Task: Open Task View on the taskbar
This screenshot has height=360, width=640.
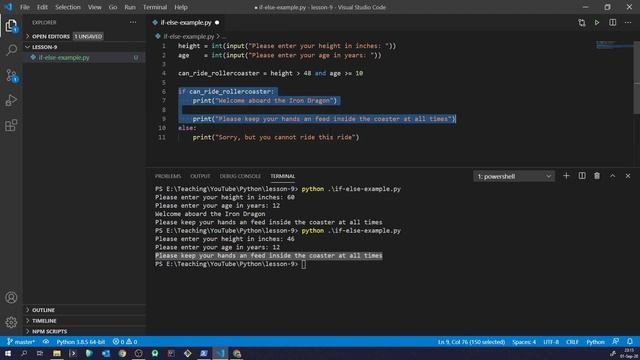Action: tap(40, 353)
